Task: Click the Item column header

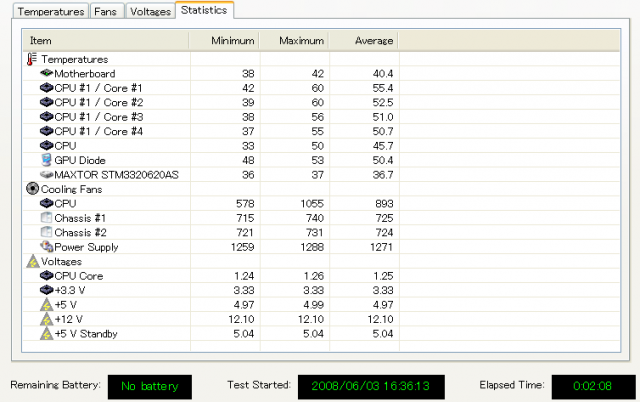Action: point(106,40)
